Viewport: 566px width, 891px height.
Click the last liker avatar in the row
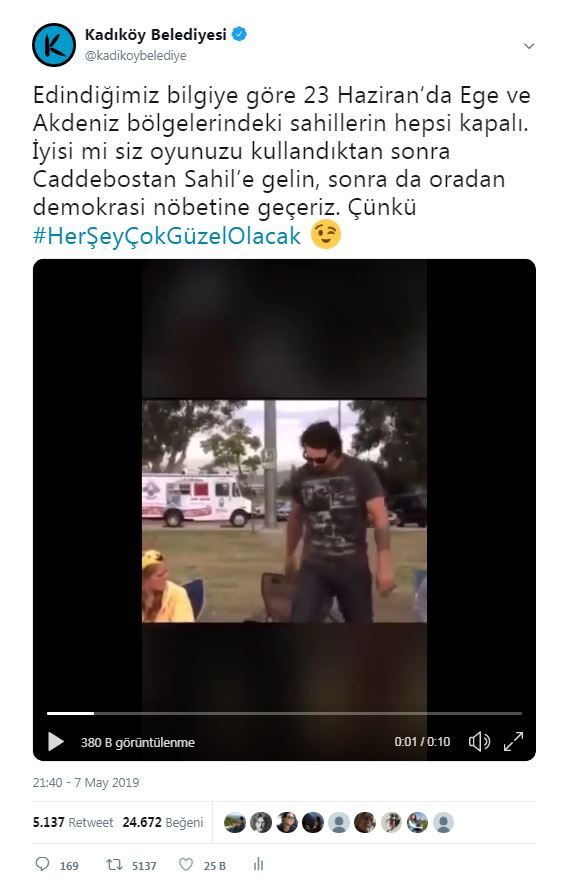click(x=443, y=822)
